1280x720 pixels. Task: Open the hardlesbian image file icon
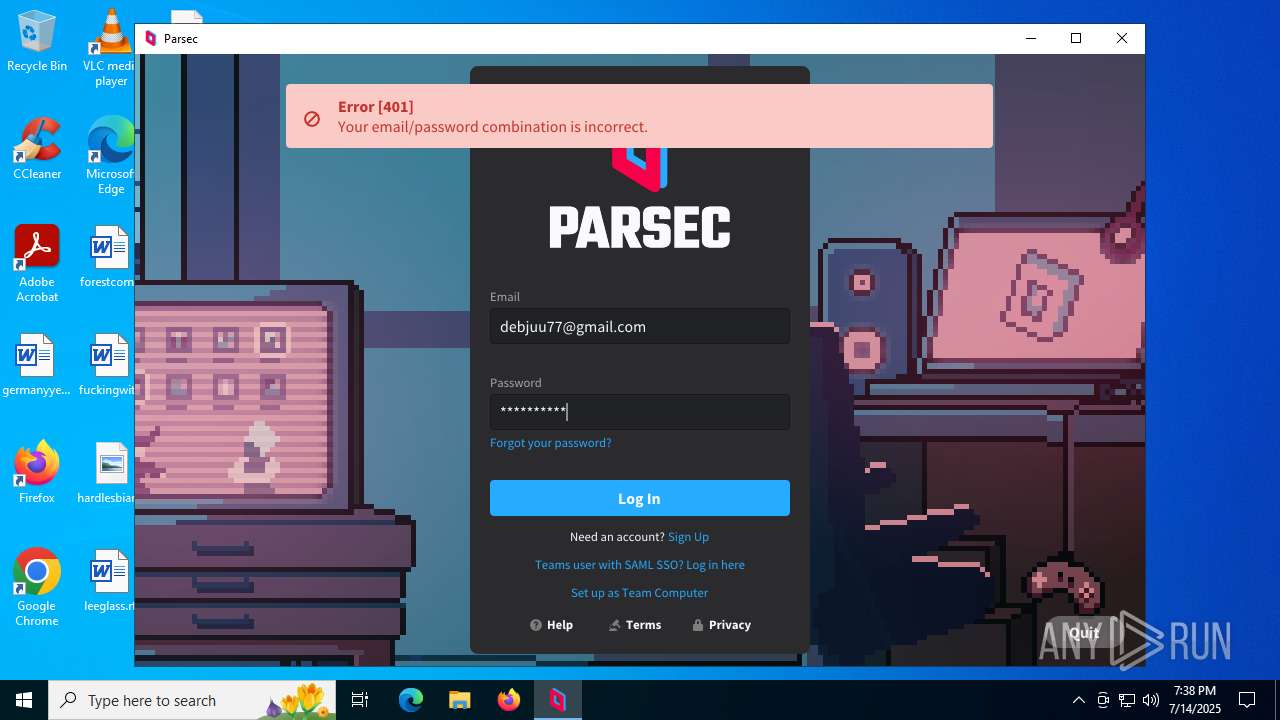[108, 473]
